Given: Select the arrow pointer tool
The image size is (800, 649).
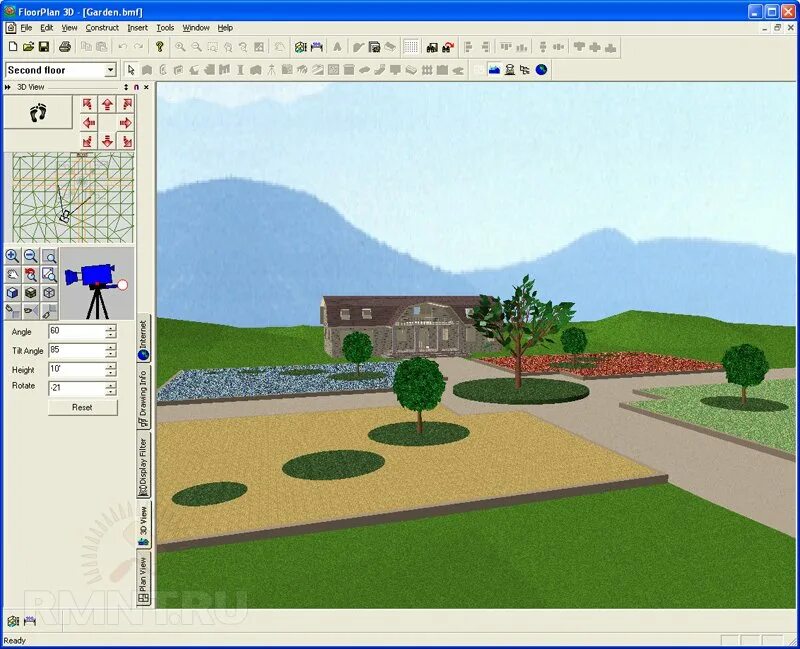Looking at the screenshot, I should (x=131, y=70).
